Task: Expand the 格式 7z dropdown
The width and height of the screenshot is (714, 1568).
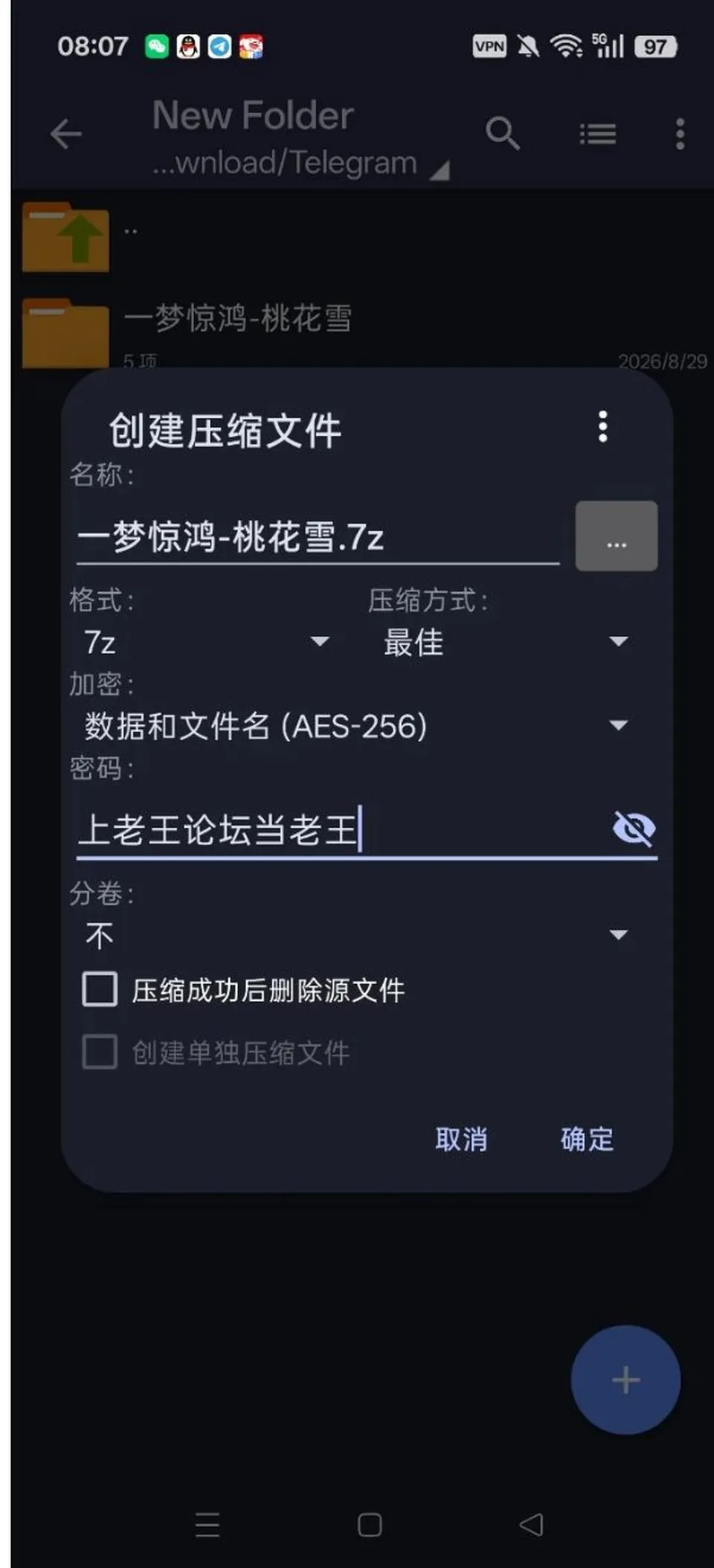Action: pos(206,642)
